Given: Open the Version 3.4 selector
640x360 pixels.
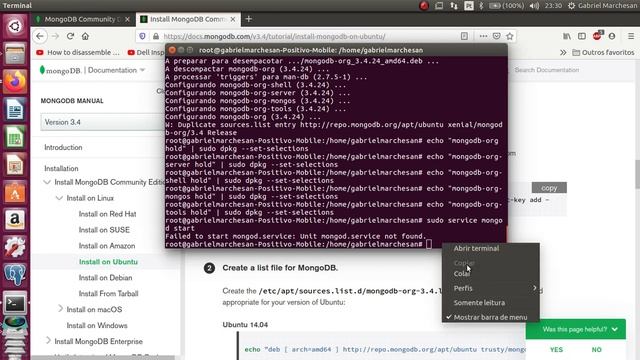Looking at the screenshot, I should (x=102, y=122).
